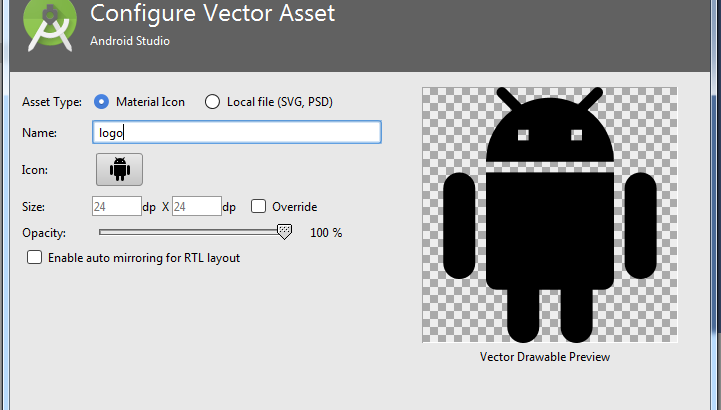Select the Material Icon asset type
Viewport: 721px width, 410px height.
pos(101,101)
